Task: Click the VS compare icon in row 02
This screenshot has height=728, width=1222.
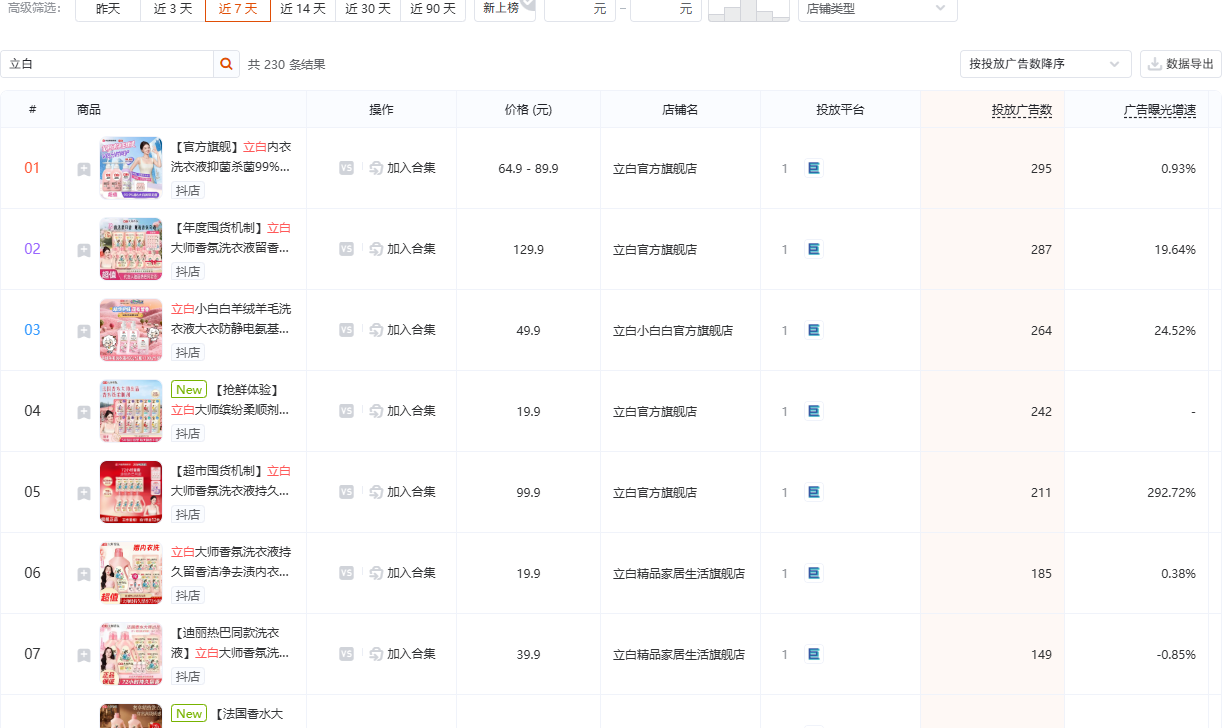Action: [x=346, y=249]
